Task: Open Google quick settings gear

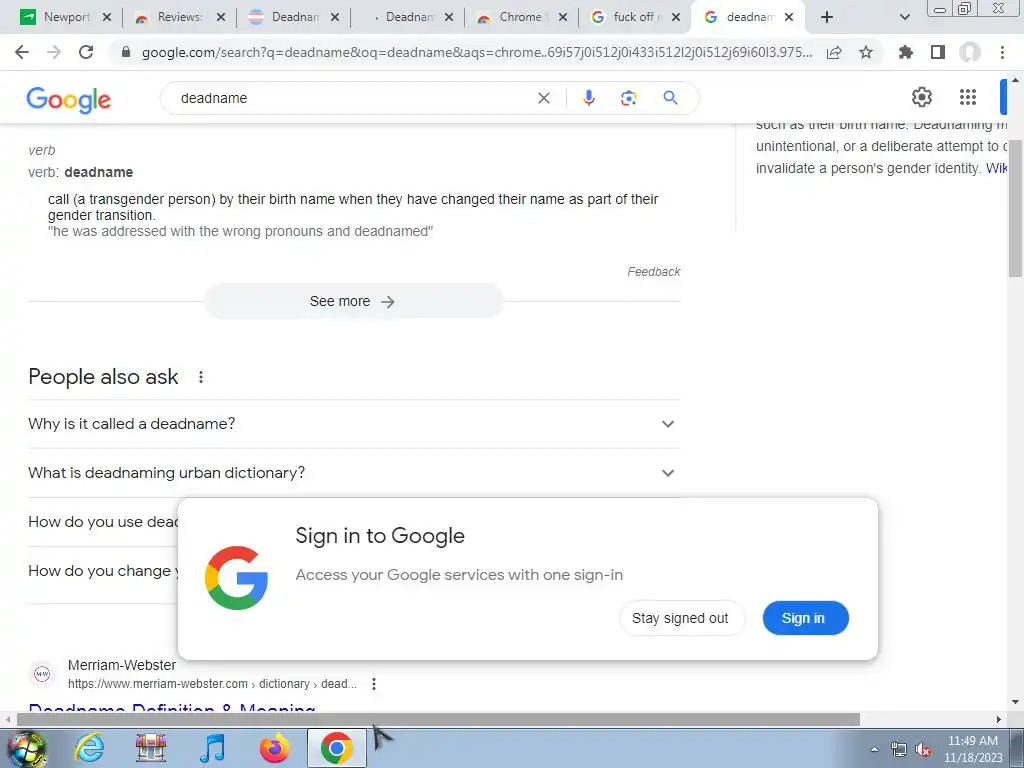Action: [921, 97]
